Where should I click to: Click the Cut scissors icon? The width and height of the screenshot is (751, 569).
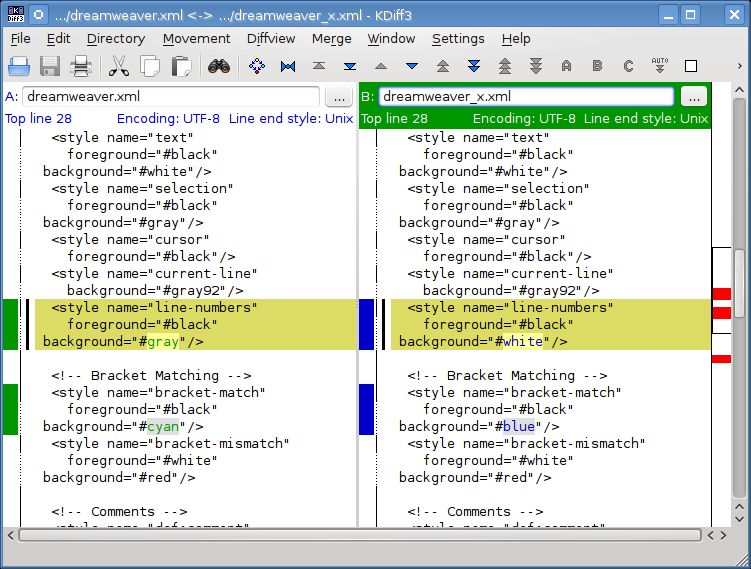pyautogui.click(x=118, y=66)
